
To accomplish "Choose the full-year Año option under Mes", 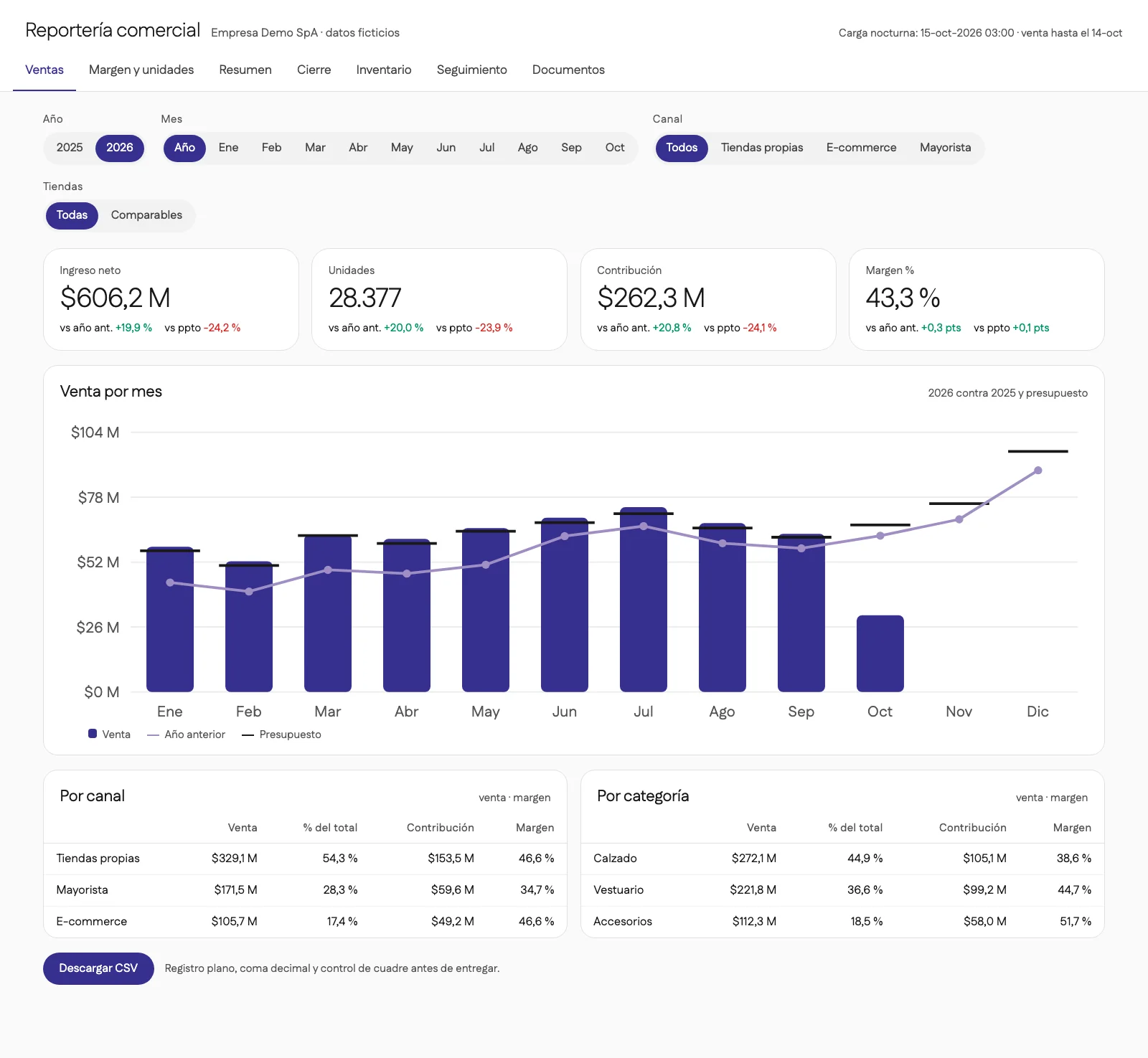I will click(x=184, y=148).
